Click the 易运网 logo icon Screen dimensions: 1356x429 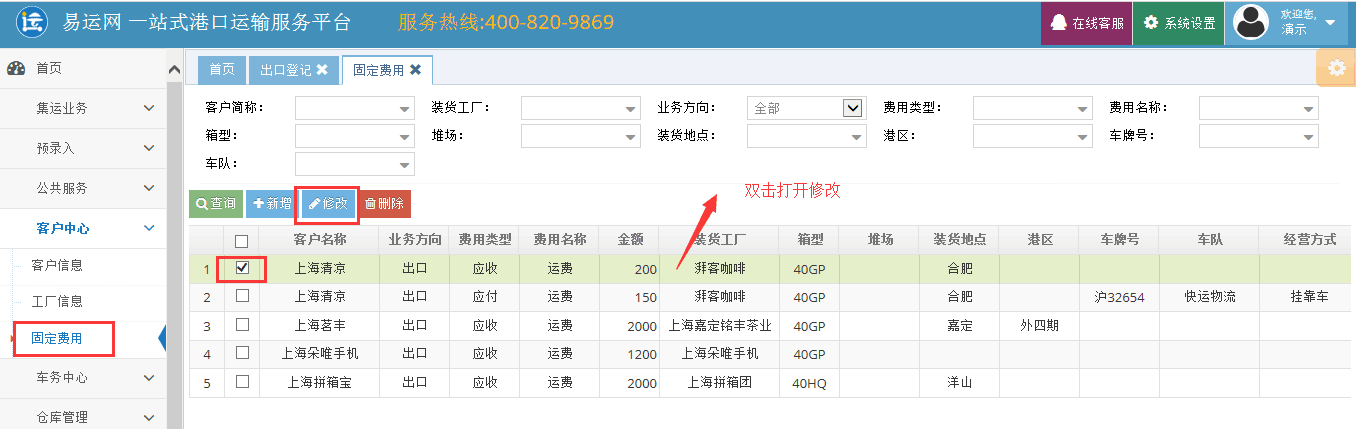coord(35,22)
